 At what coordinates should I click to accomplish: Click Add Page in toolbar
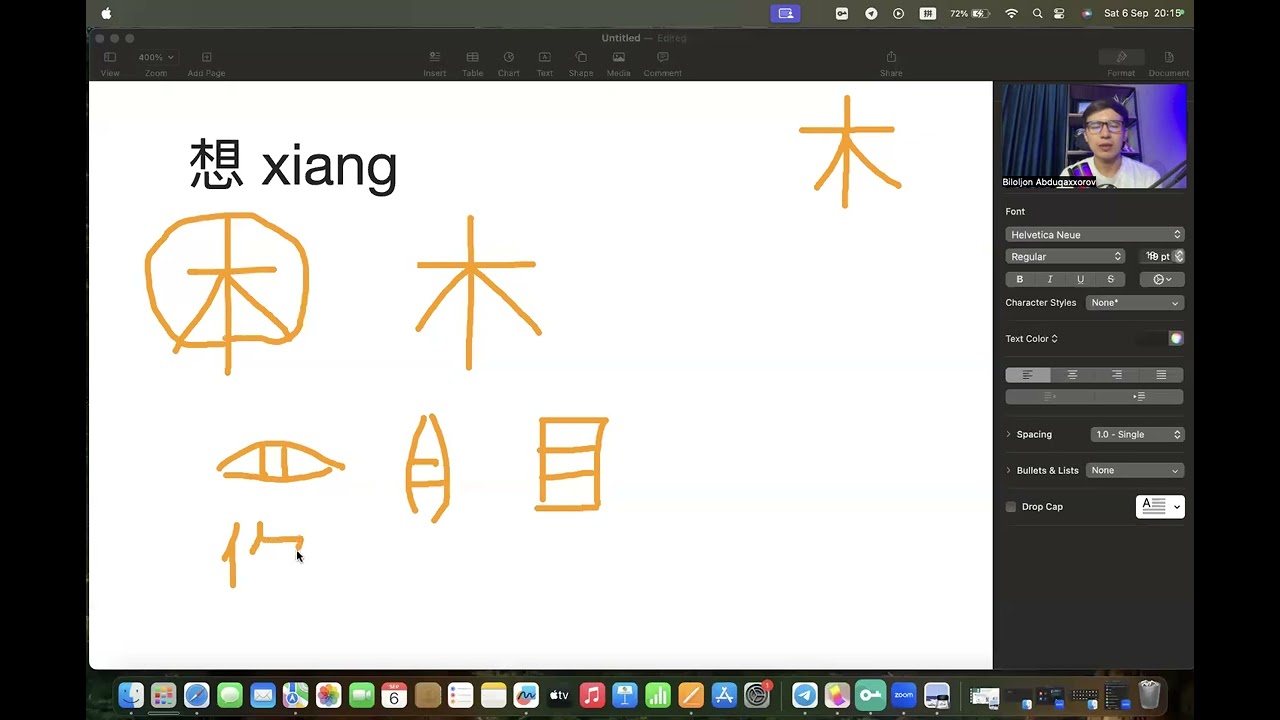206,63
